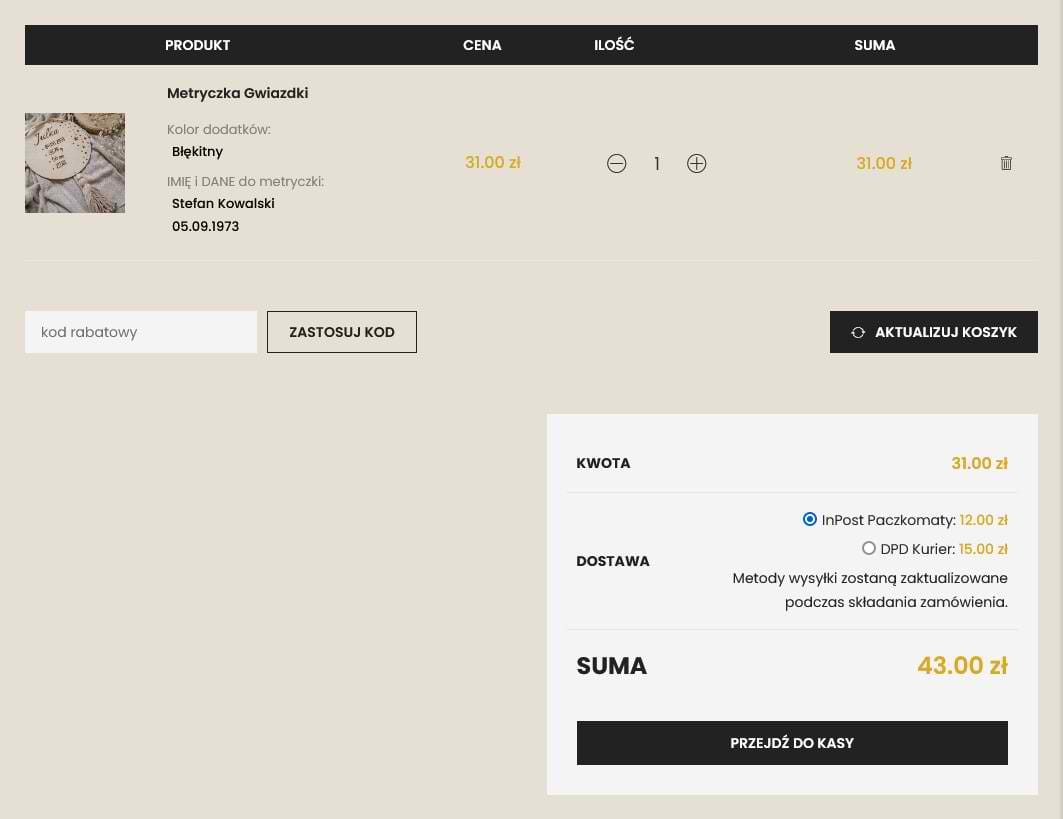Open the Metryczka Gwiazdki product title link
Viewport: 1063px width, 819px height.
click(237, 93)
